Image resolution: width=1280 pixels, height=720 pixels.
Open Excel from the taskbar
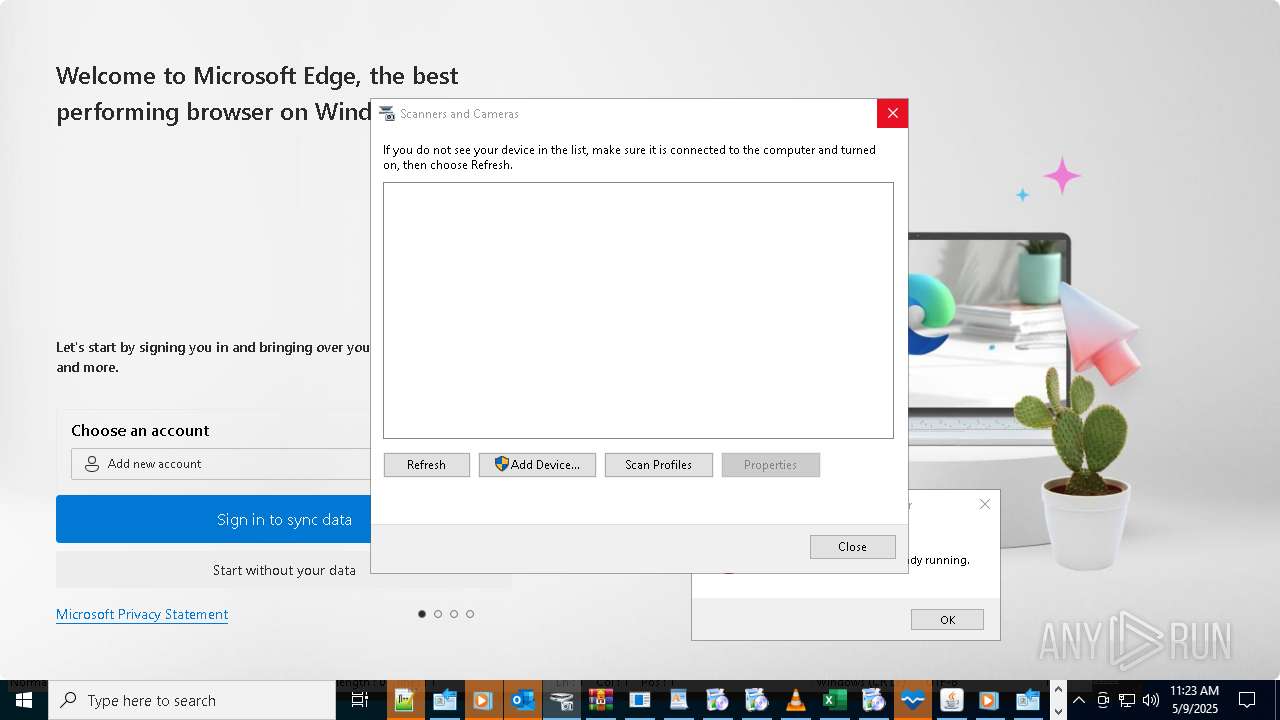click(x=834, y=700)
